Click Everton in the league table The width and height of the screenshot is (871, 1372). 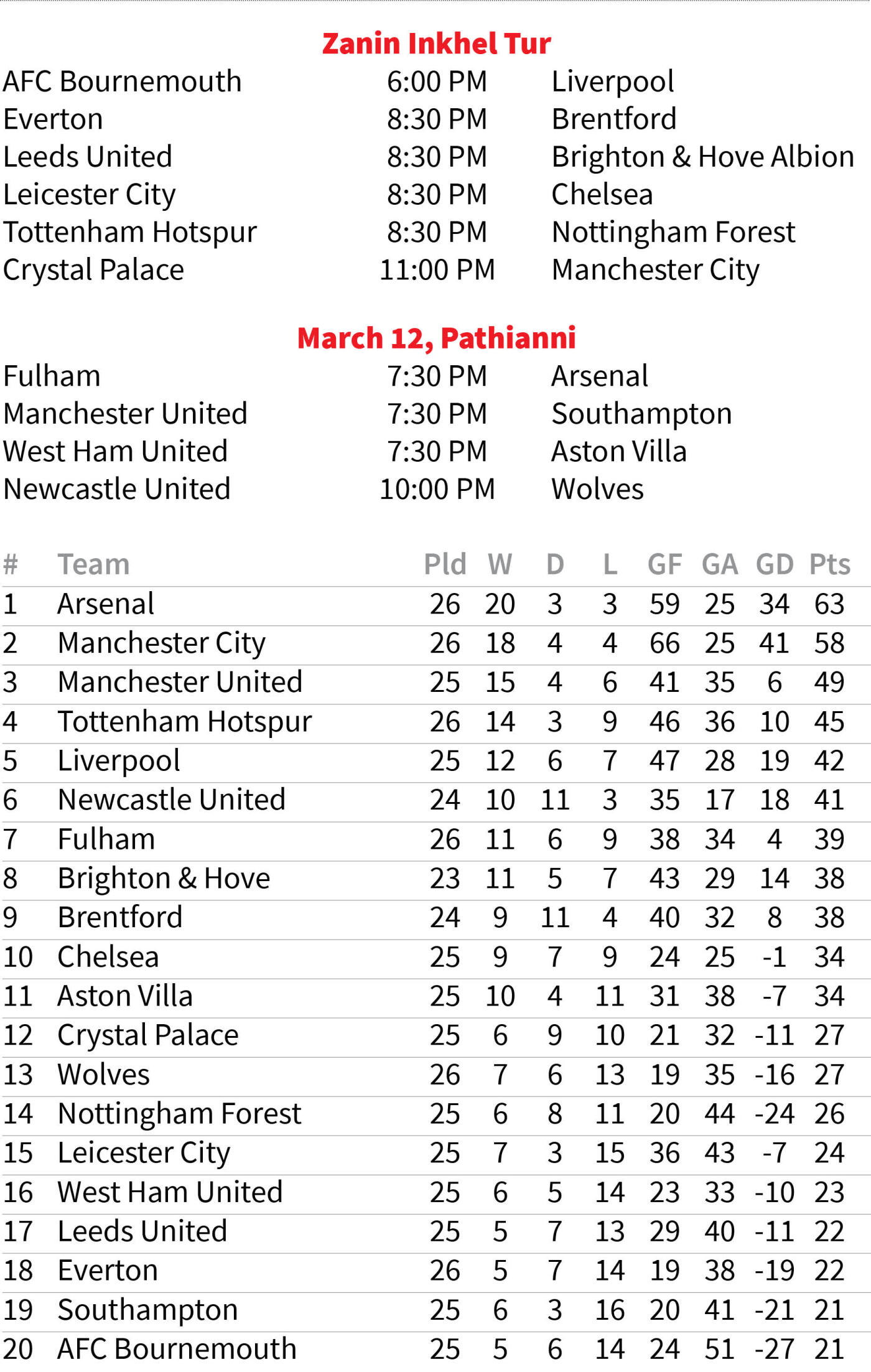pyautogui.click(x=108, y=1271)
